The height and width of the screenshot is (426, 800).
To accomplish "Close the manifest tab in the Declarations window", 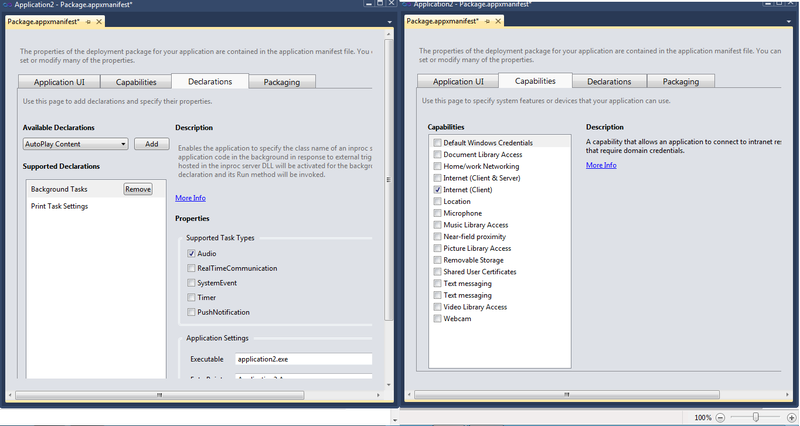I will pyautogui.click(x=100, y=20).
